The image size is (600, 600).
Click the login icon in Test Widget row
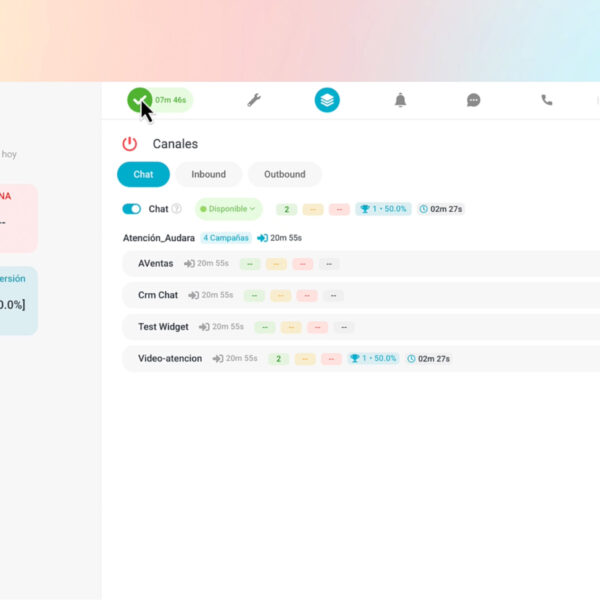click(x=204, y=327)
